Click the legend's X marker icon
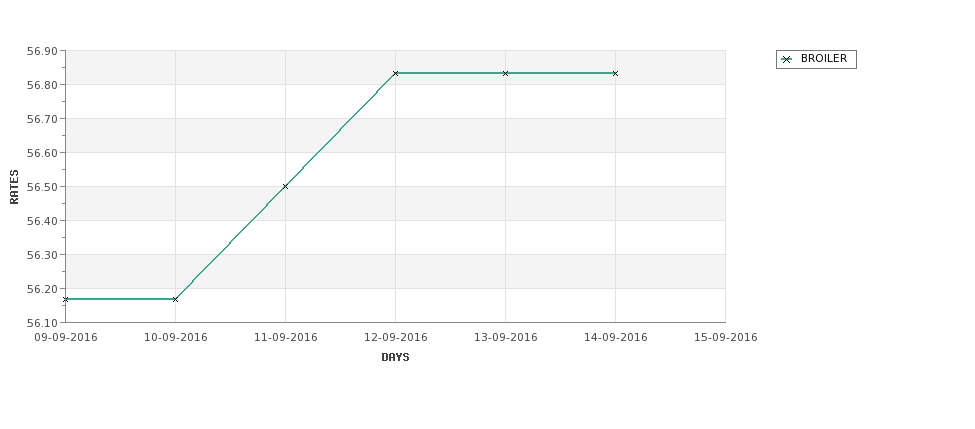 pyautogui.click(x=787, y=60)
